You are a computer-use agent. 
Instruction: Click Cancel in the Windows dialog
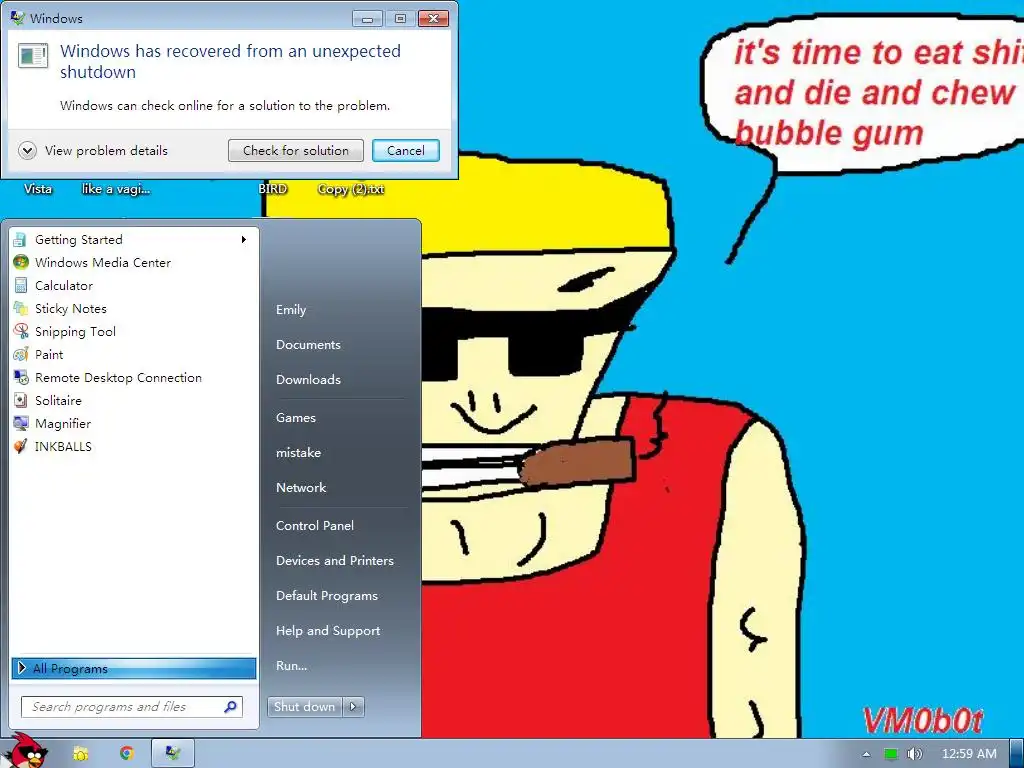(406, 151)
